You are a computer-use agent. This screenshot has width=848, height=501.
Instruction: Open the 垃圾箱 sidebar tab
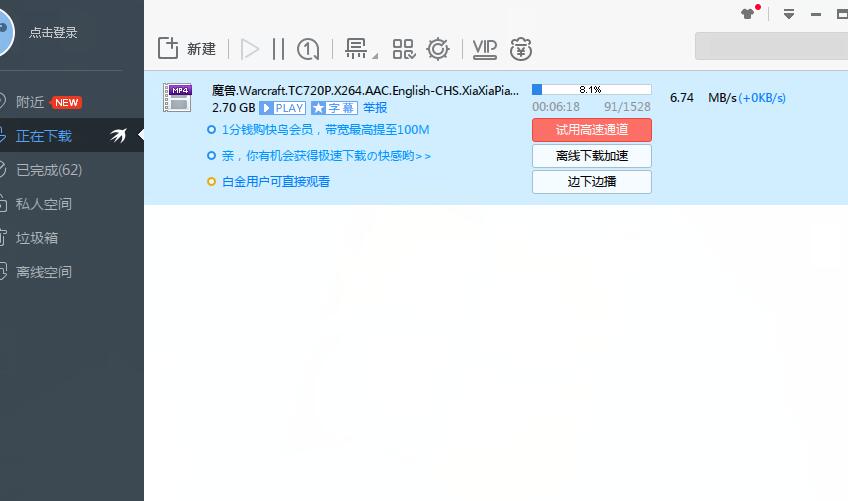point(72,238)
